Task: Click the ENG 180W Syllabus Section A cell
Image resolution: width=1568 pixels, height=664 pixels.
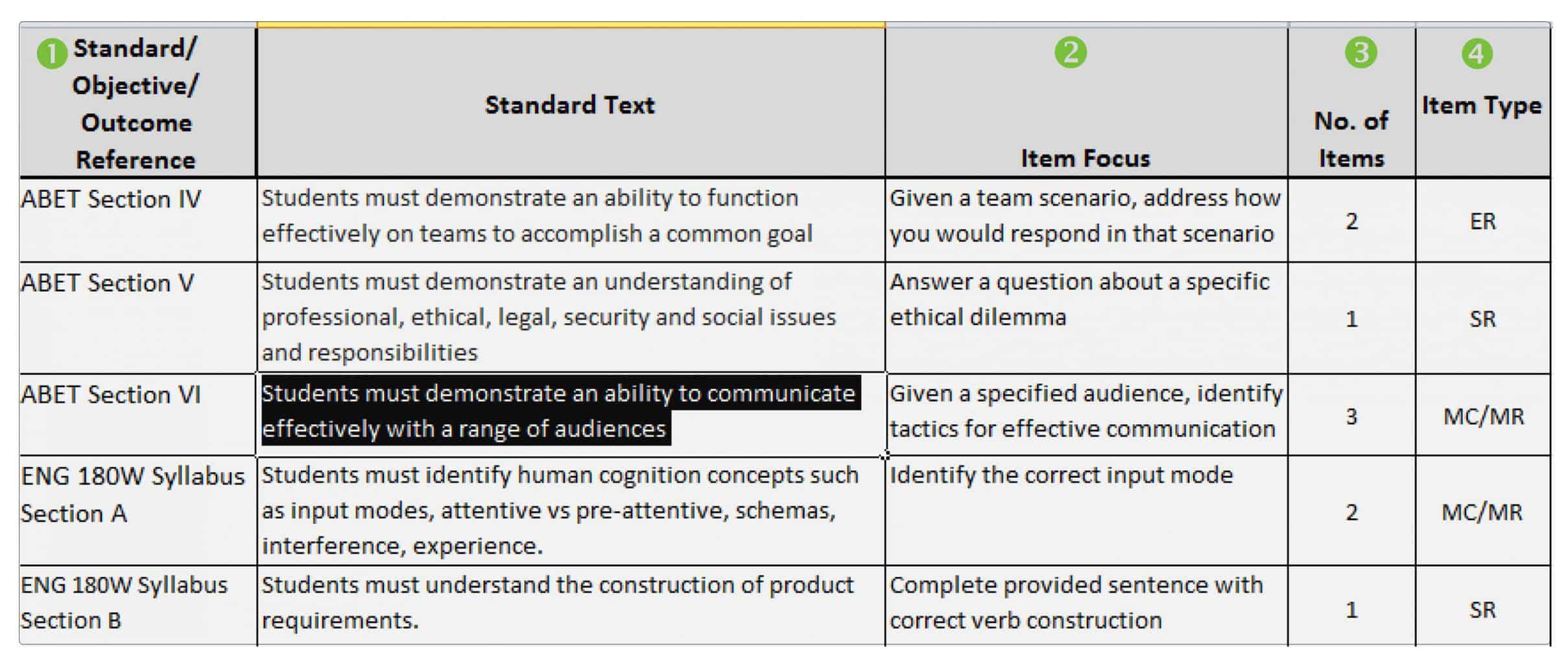Action: tap(138, 510)
